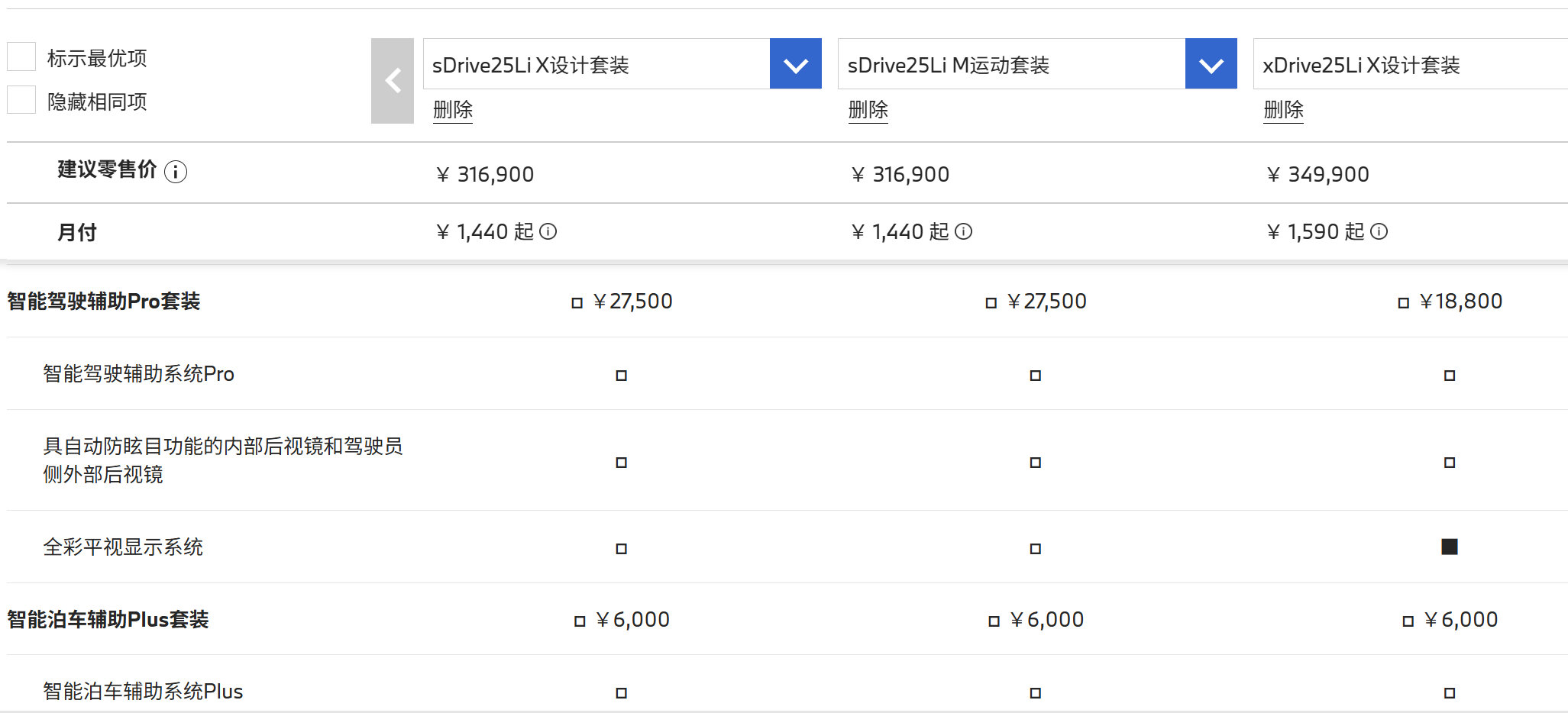Open info icon beside first ¥1,440 起

click(x=548, y=231)
